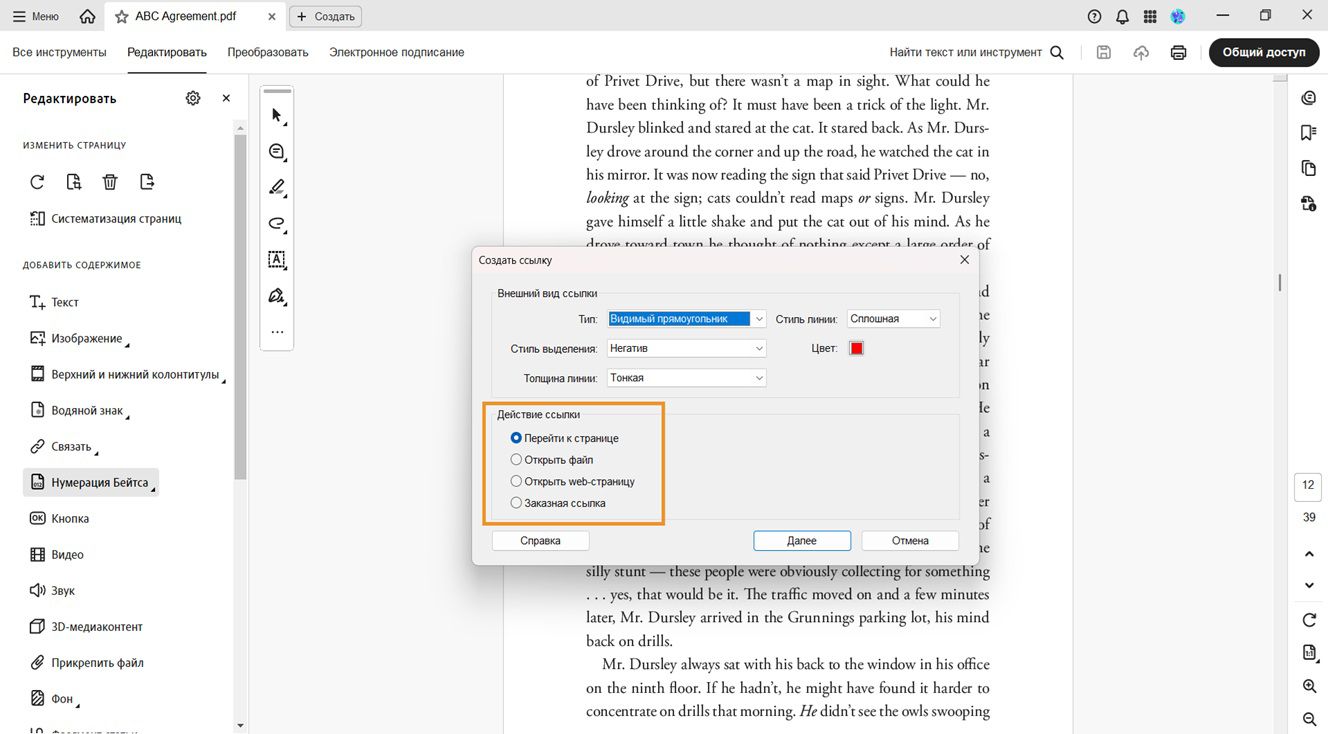Screen dimensions: 1328x734
Task: Open the Меню hamburger menu
Action: [x=35, y=16]
